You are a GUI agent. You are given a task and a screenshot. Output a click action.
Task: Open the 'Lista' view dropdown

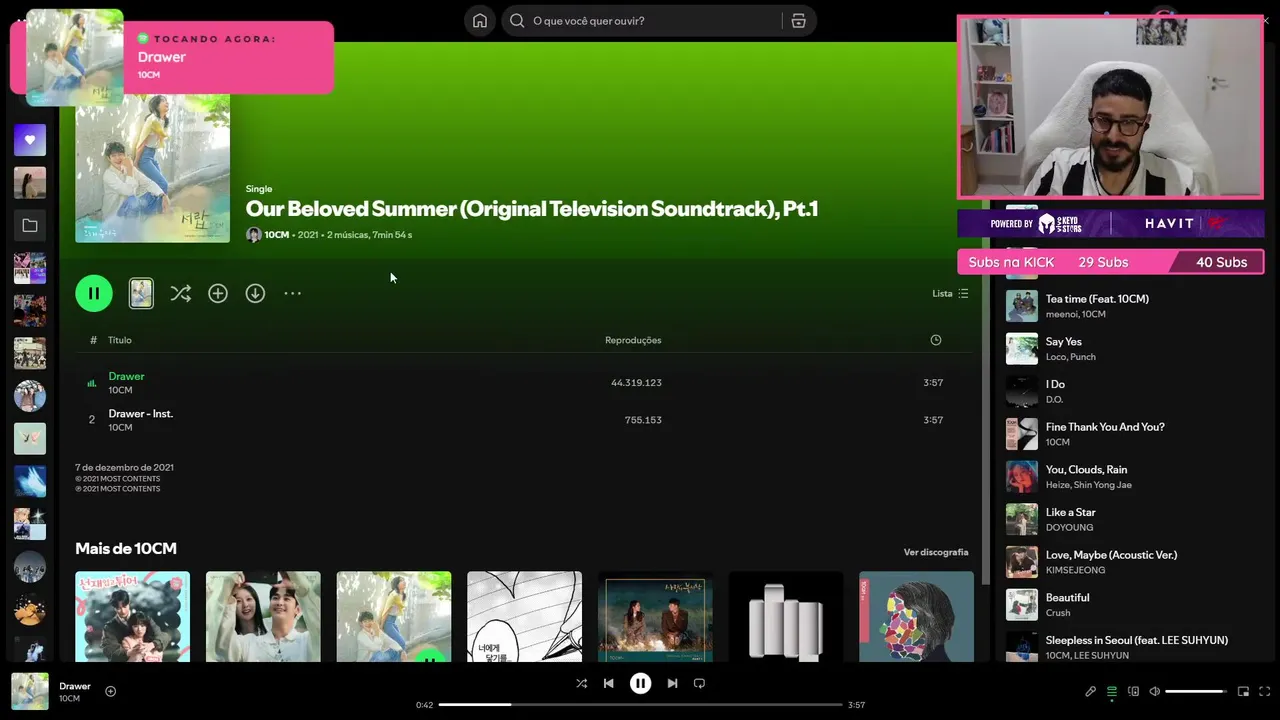(950, 293)
